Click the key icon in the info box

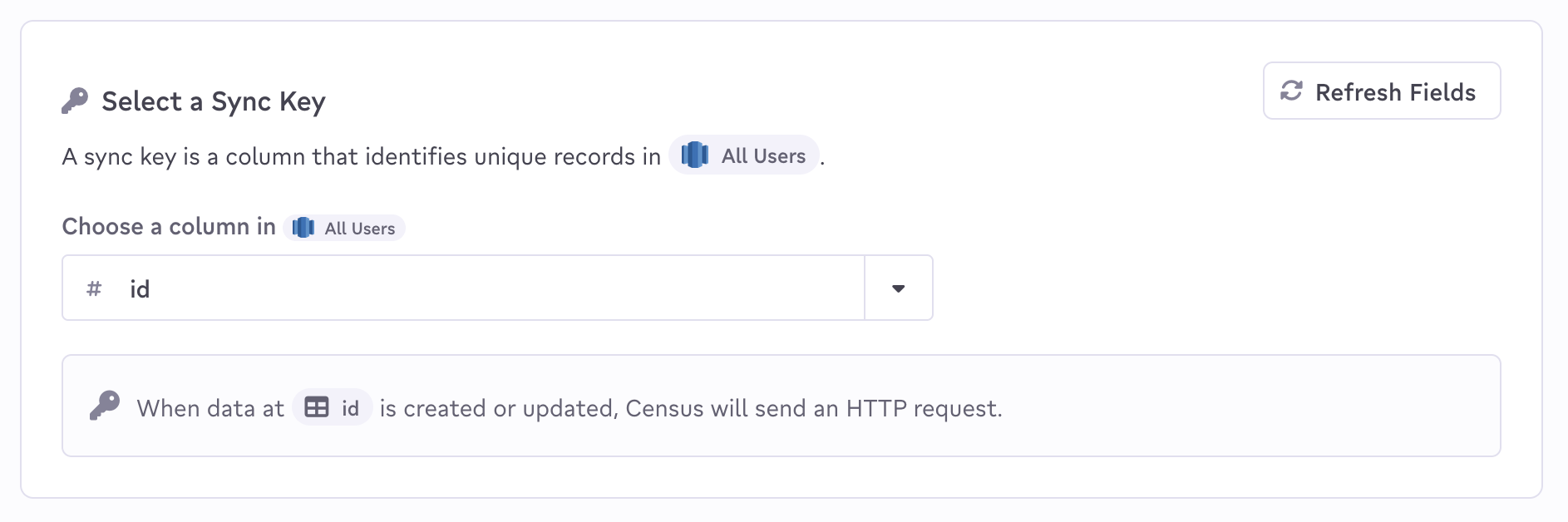point(105,406)
